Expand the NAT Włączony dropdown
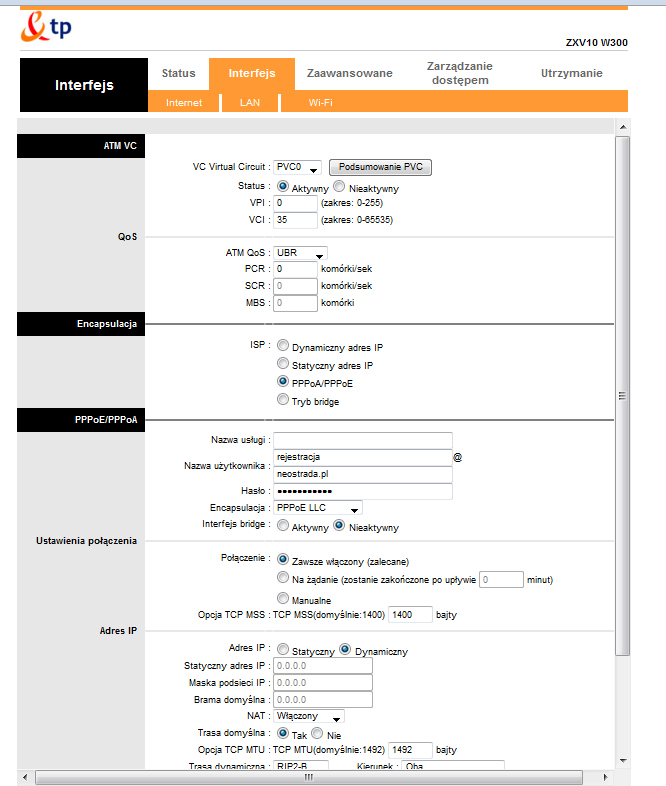The image size is (666, 786). point(309,716)
